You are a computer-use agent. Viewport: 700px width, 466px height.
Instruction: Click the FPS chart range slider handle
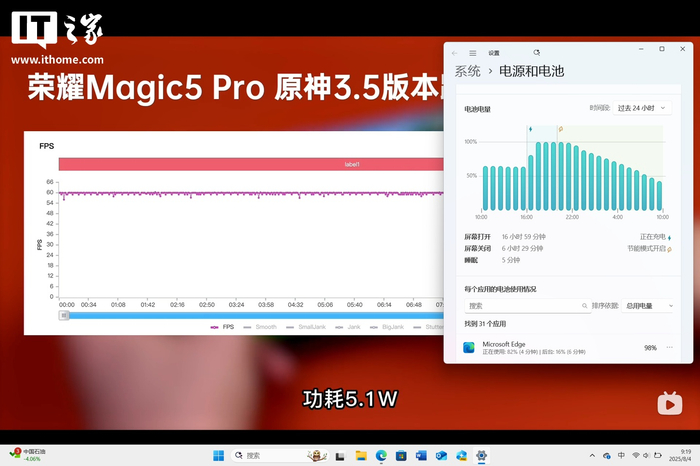[64, 316]
